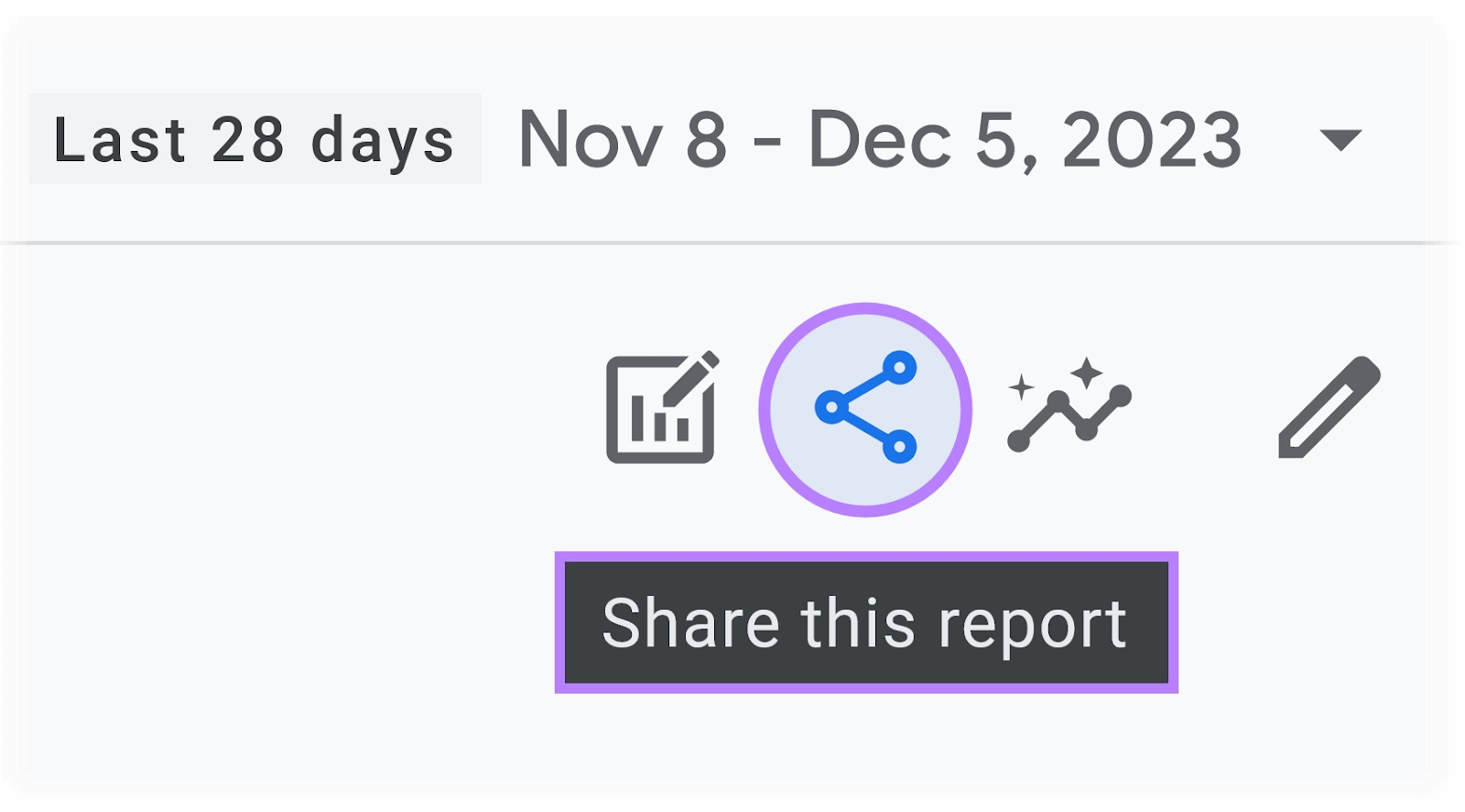The height and width of the screenshot is (812, 1465).
Task: Select the pencil to edit the report
Action: (x=1326, y=407)
